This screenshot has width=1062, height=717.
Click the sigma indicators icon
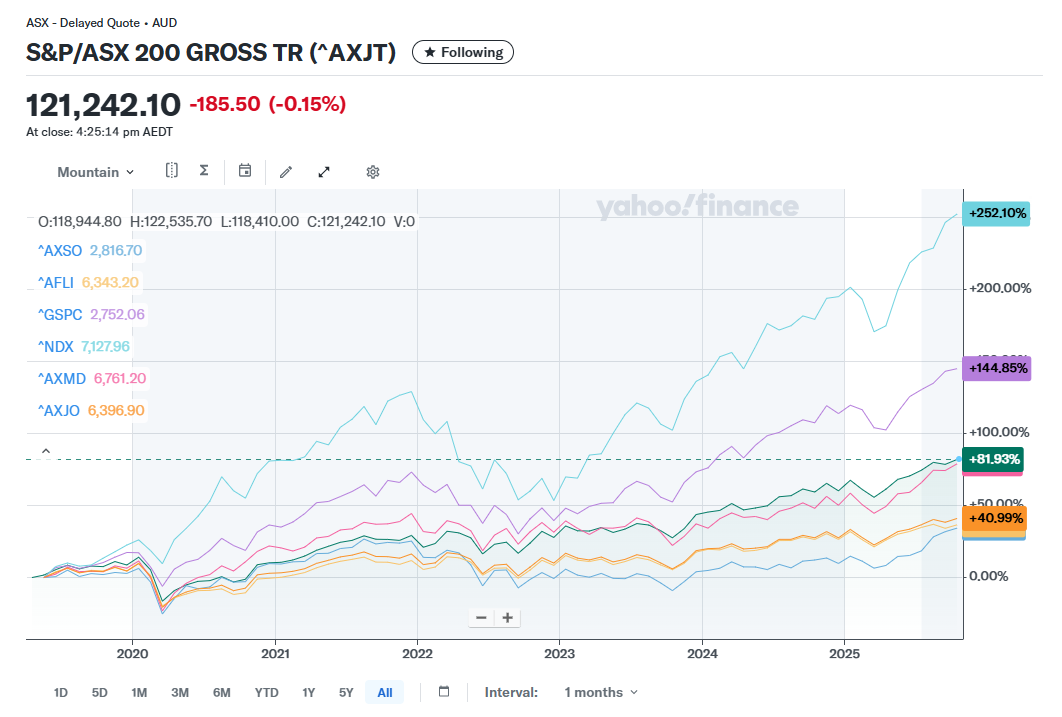click(204, 171)
